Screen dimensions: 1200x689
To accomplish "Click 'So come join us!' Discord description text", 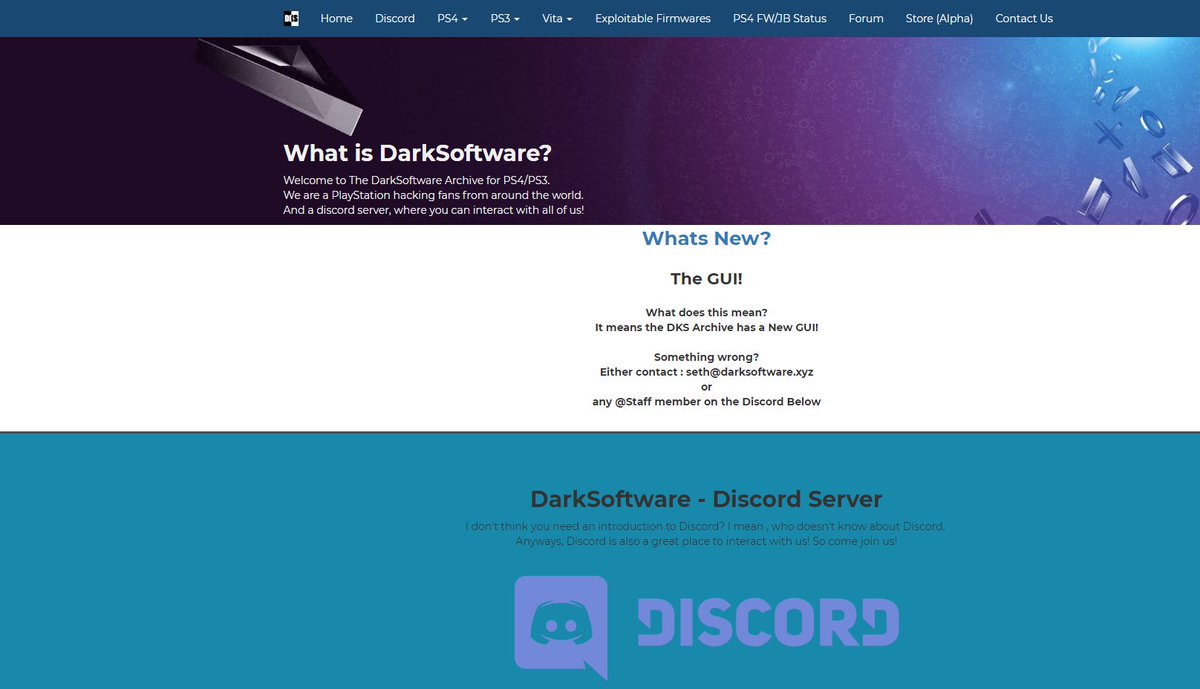I will click(853, 541).
